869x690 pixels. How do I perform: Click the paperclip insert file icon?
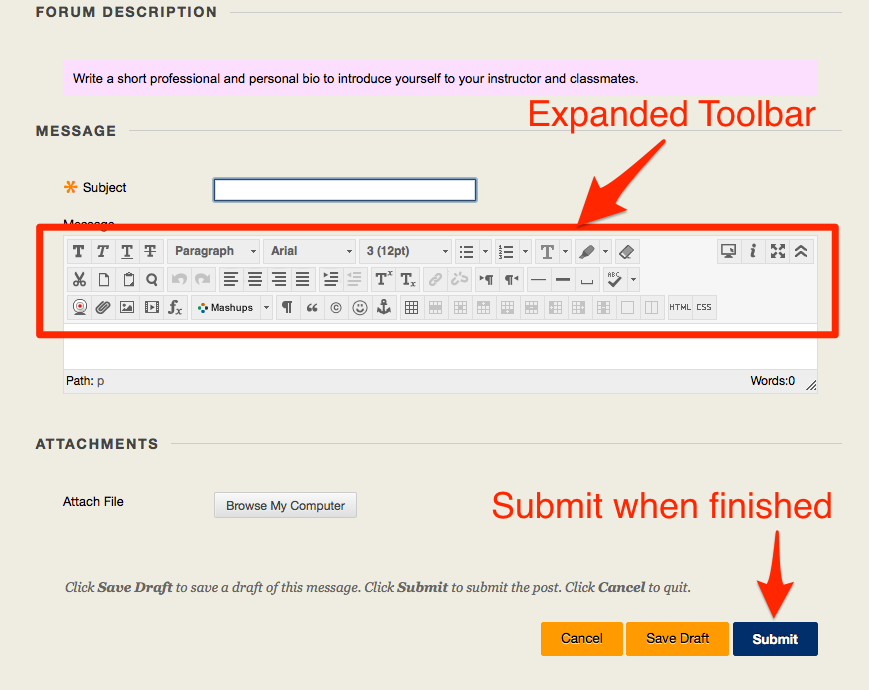click(x=103, y=308)
